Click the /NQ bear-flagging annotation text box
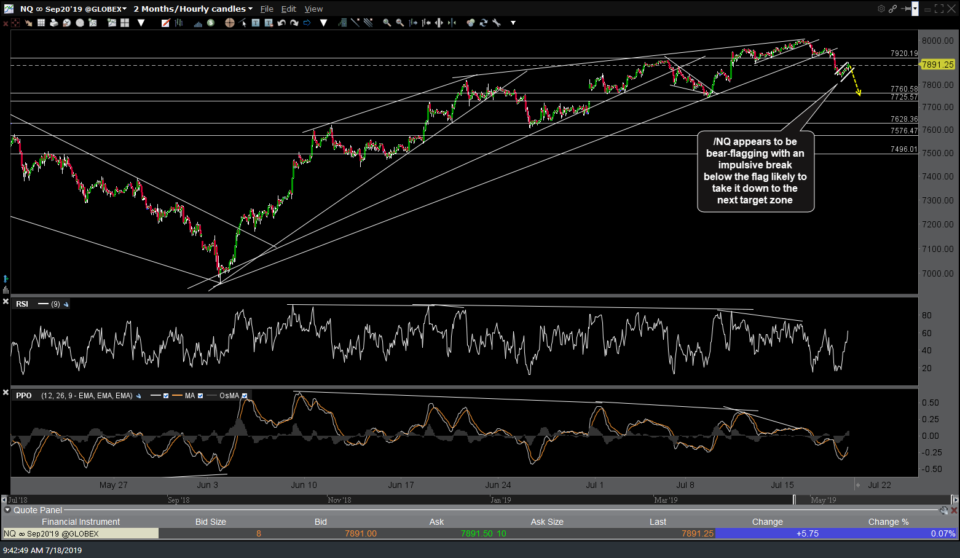 click(756, 171)
